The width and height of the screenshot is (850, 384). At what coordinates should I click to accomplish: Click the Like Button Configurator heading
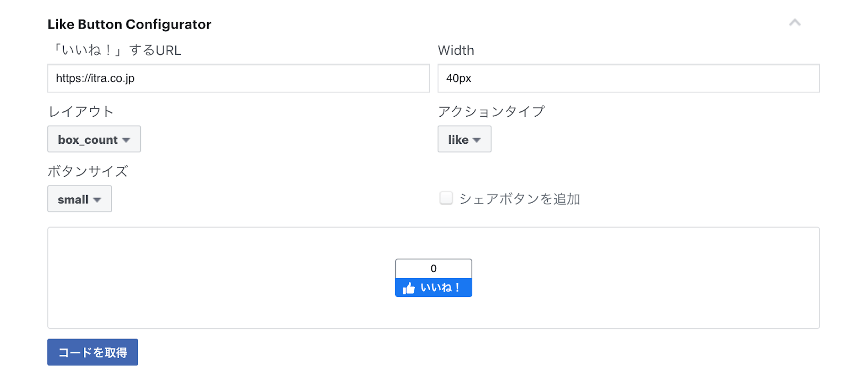130,24
